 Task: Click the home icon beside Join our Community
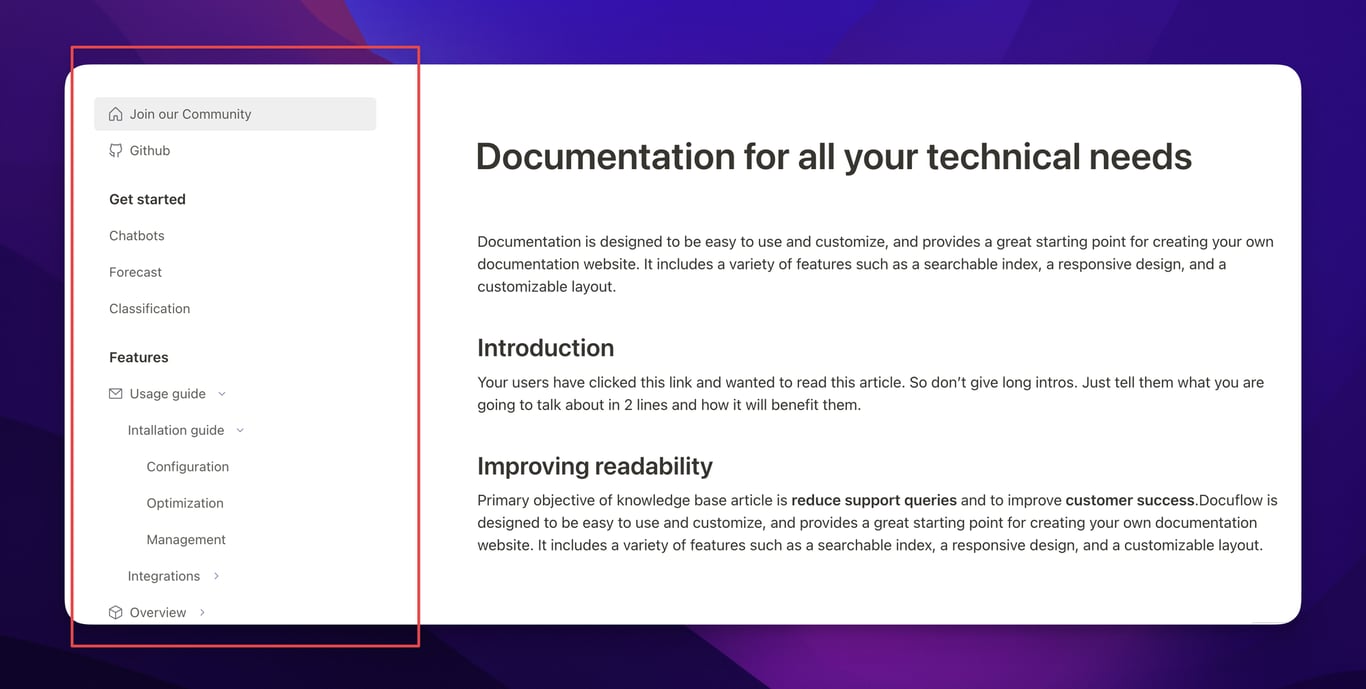click(x=116, y=114)
